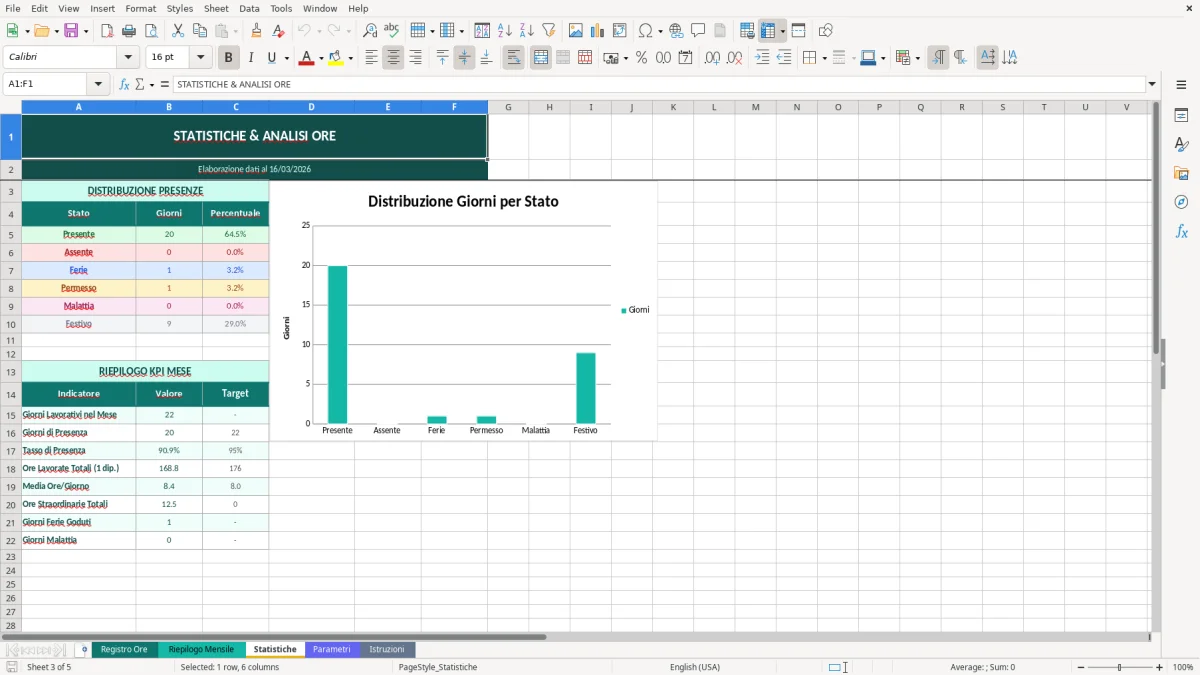The height and width of the screenshot is (675, 1200).
Task: Apply red font color swatch
Action: [305, 58]
